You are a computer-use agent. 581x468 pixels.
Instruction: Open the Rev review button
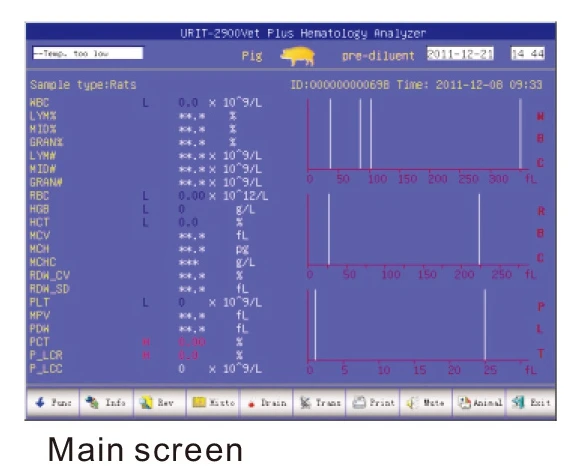(x=159, y=402)
